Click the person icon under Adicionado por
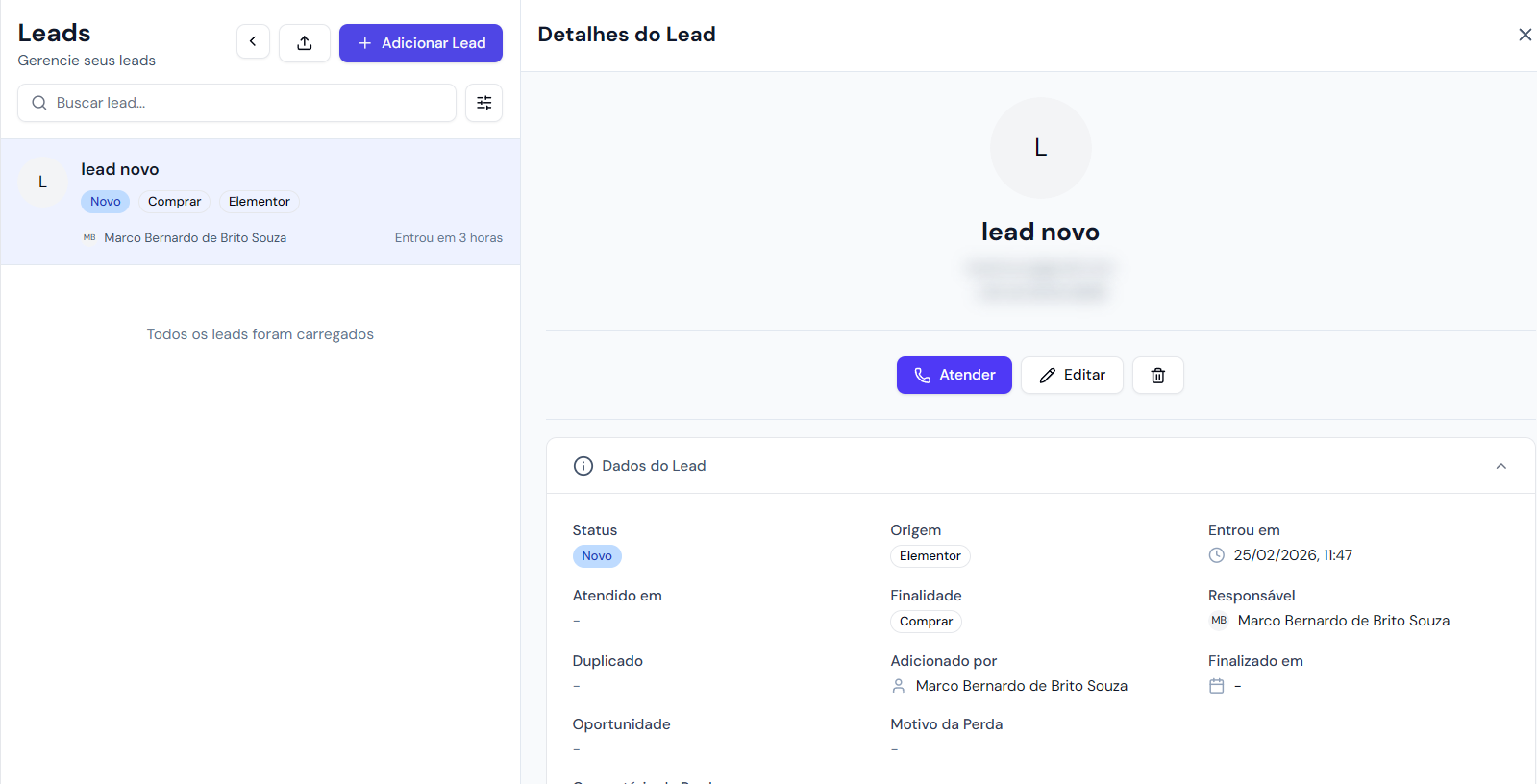Viewport: 1537px width, 784px height. [899, 686]
